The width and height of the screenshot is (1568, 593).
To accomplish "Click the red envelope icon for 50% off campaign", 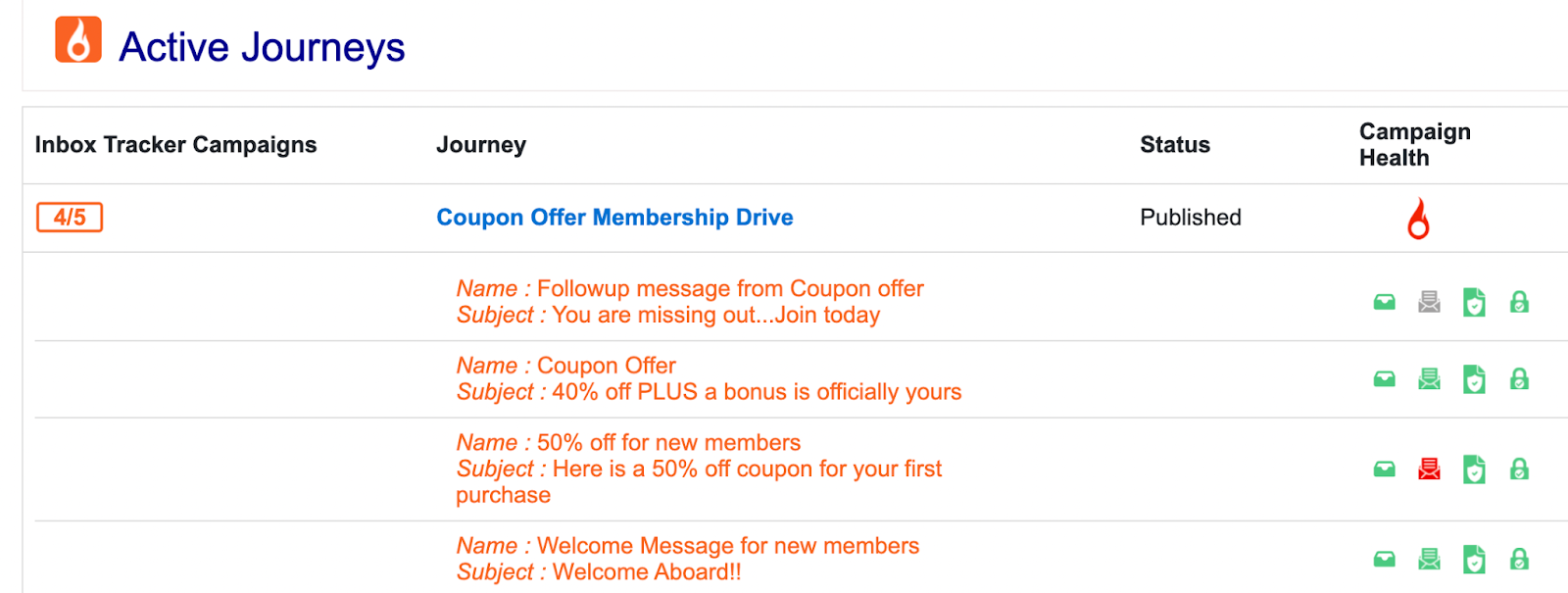I will 1429,469.
